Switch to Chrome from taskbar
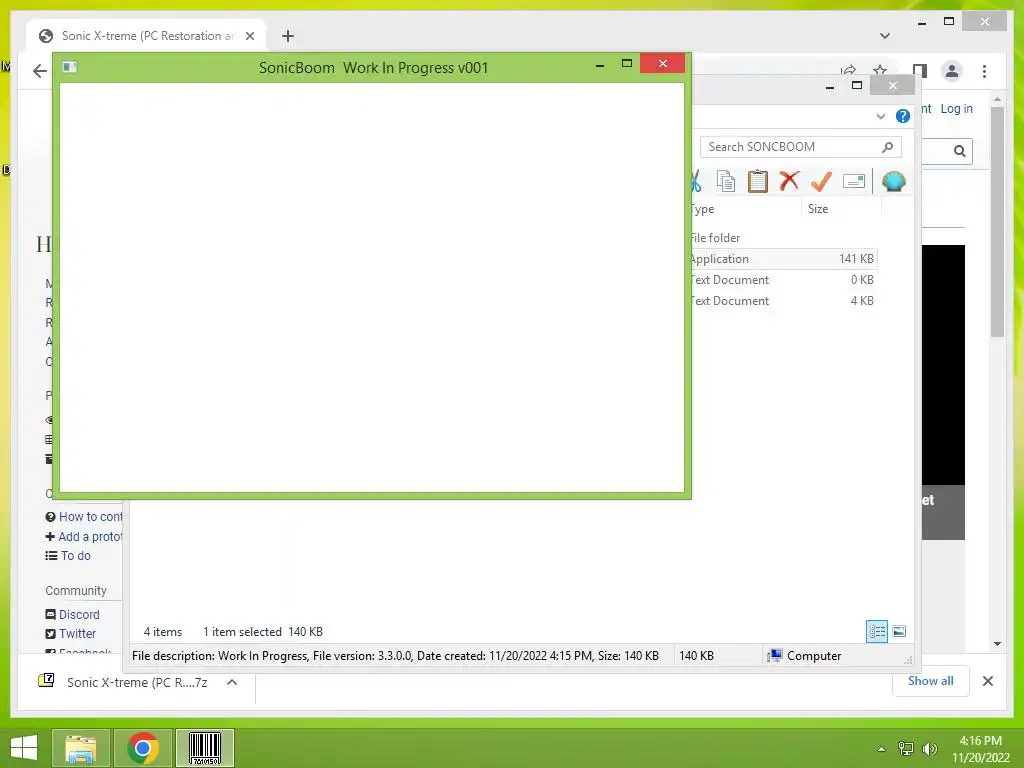Image resolution: width=1024 pixels, height=768 pixels. pos(143,748)
